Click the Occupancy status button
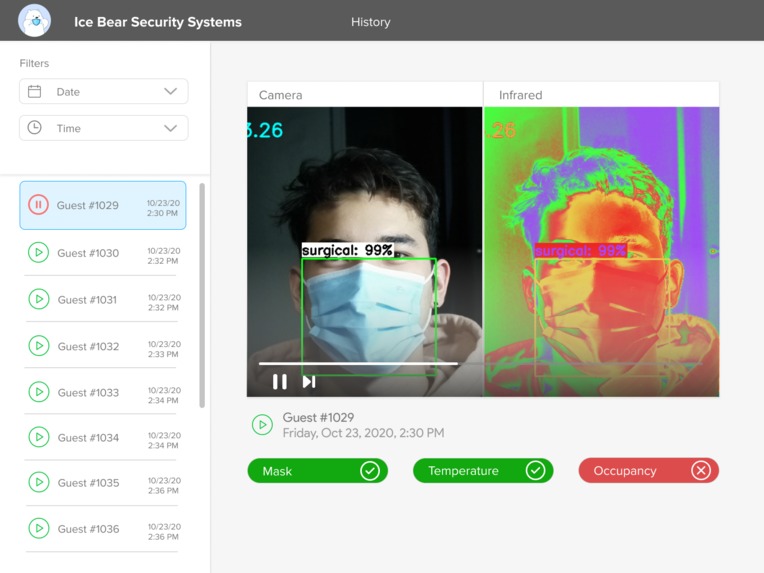 tap(649, 471)
